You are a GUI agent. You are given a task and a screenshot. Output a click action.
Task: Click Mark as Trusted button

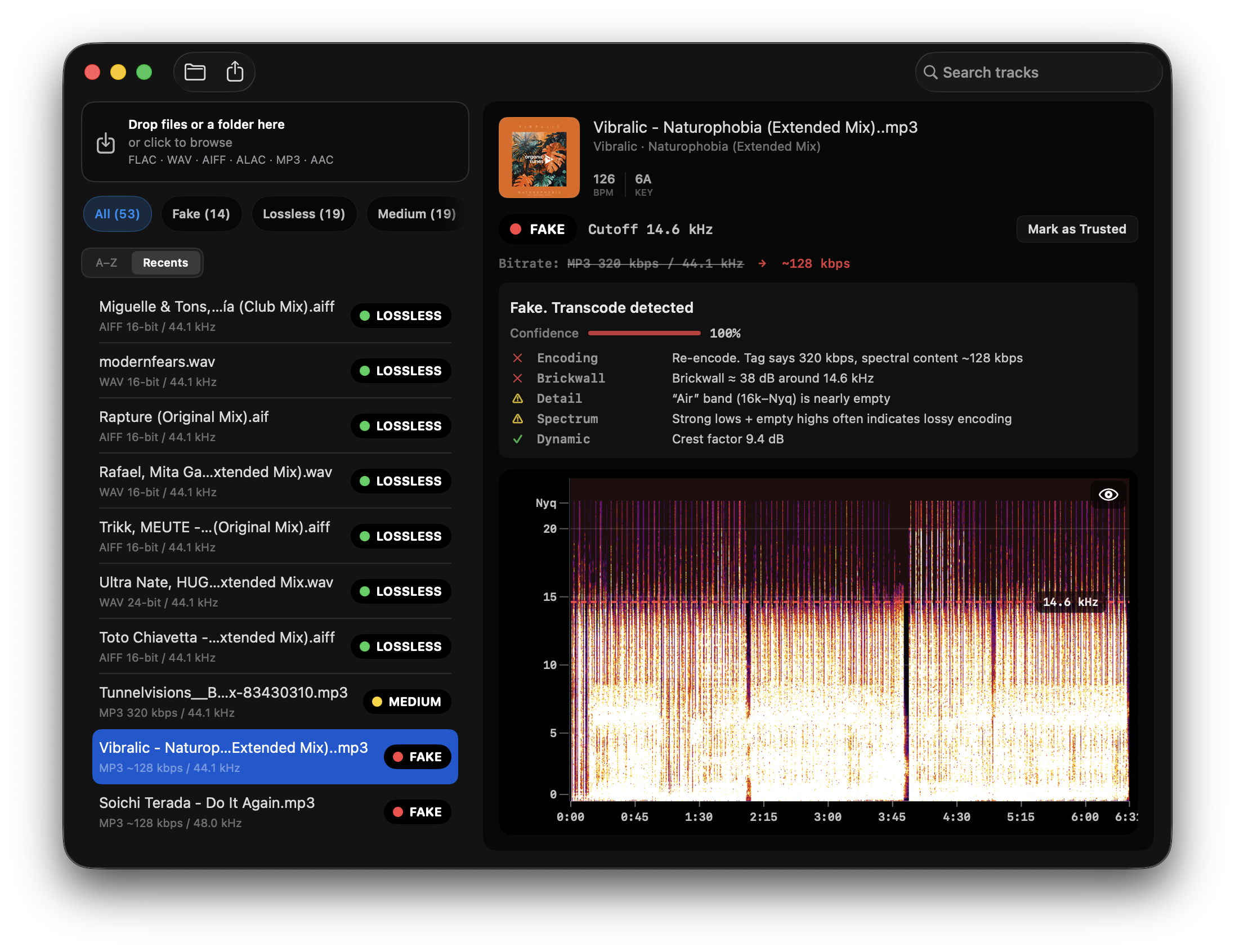pyautogui.click(x=1077, y=229)
